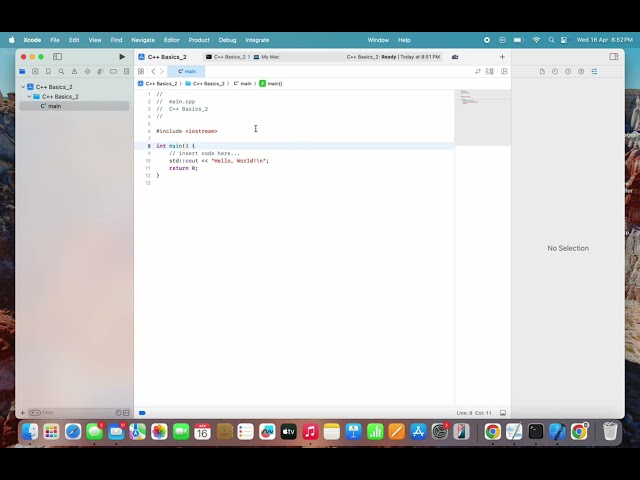Place cursor on #include <iostream> line
Image resolution: width=640 pixels, height=480 pixels.
pyautogui.click(x=187, y=131)
